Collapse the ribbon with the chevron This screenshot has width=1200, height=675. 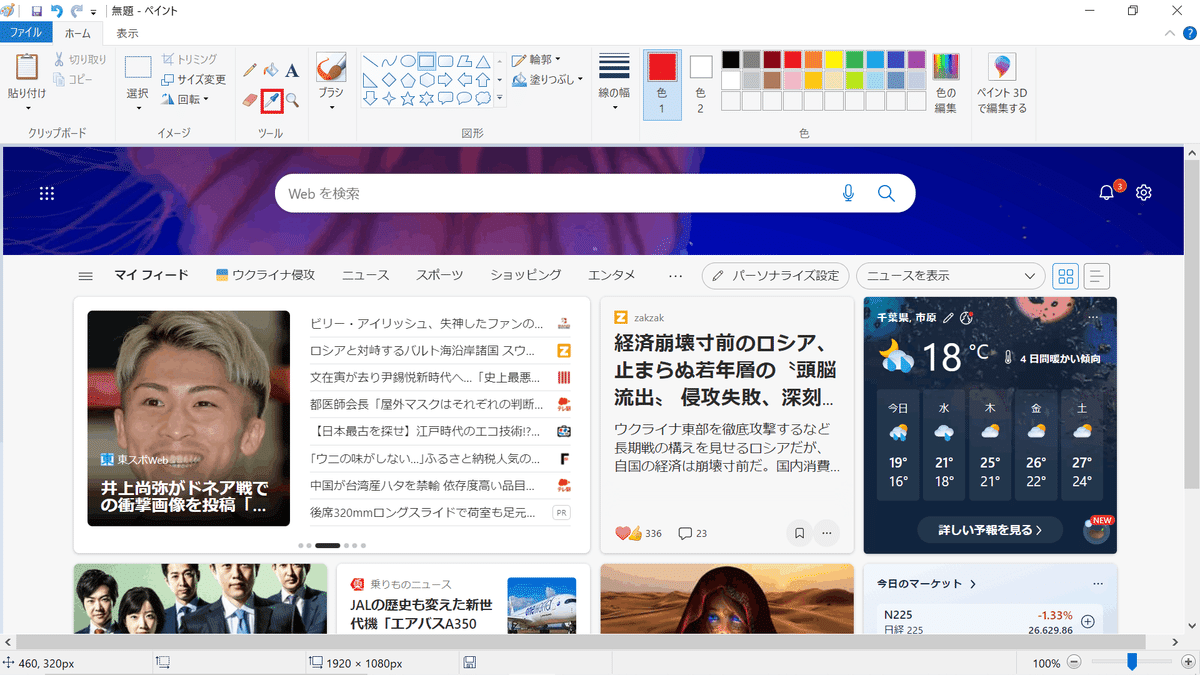point(1171,33)
